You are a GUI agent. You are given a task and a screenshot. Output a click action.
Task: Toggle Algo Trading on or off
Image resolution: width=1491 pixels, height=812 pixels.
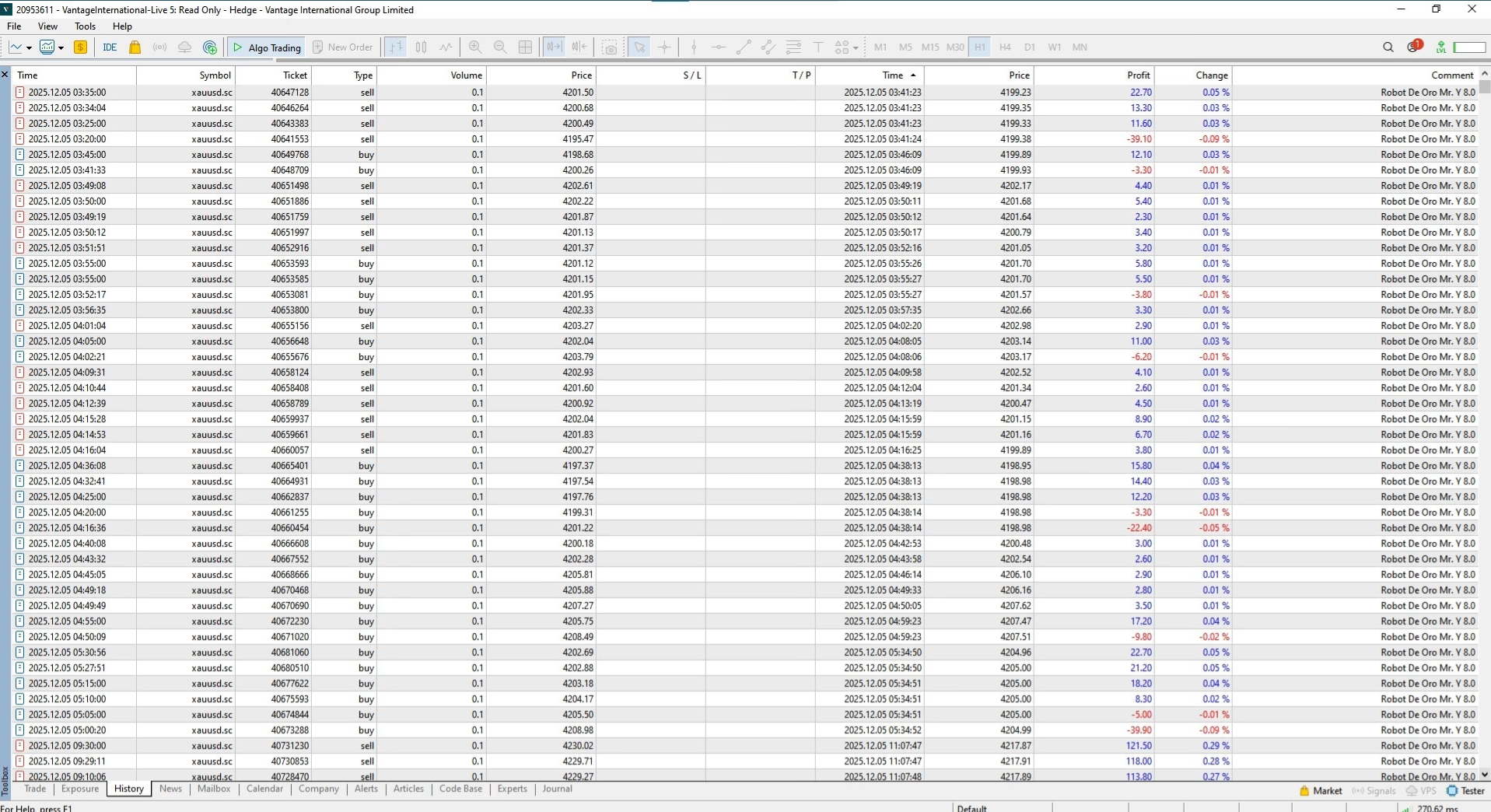point(267,47)
